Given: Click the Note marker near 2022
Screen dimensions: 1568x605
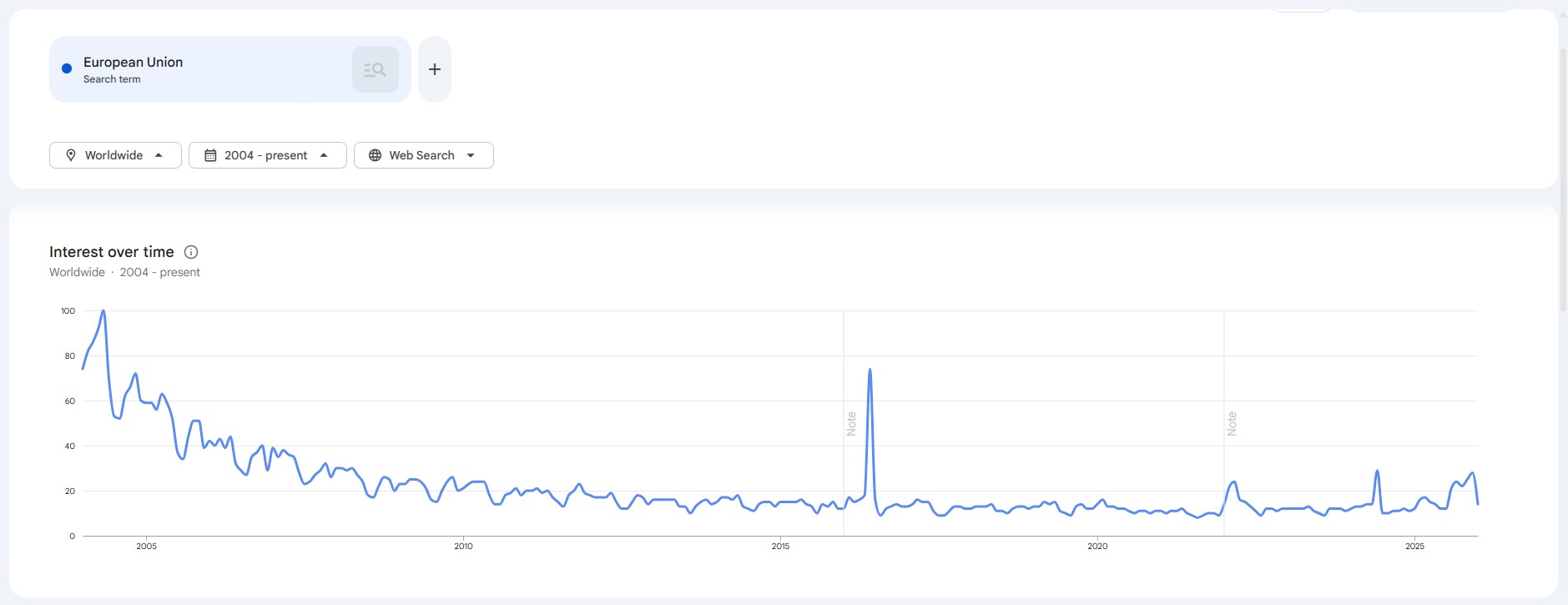Looking at the screenshot, I should [x=1232, y=424].
